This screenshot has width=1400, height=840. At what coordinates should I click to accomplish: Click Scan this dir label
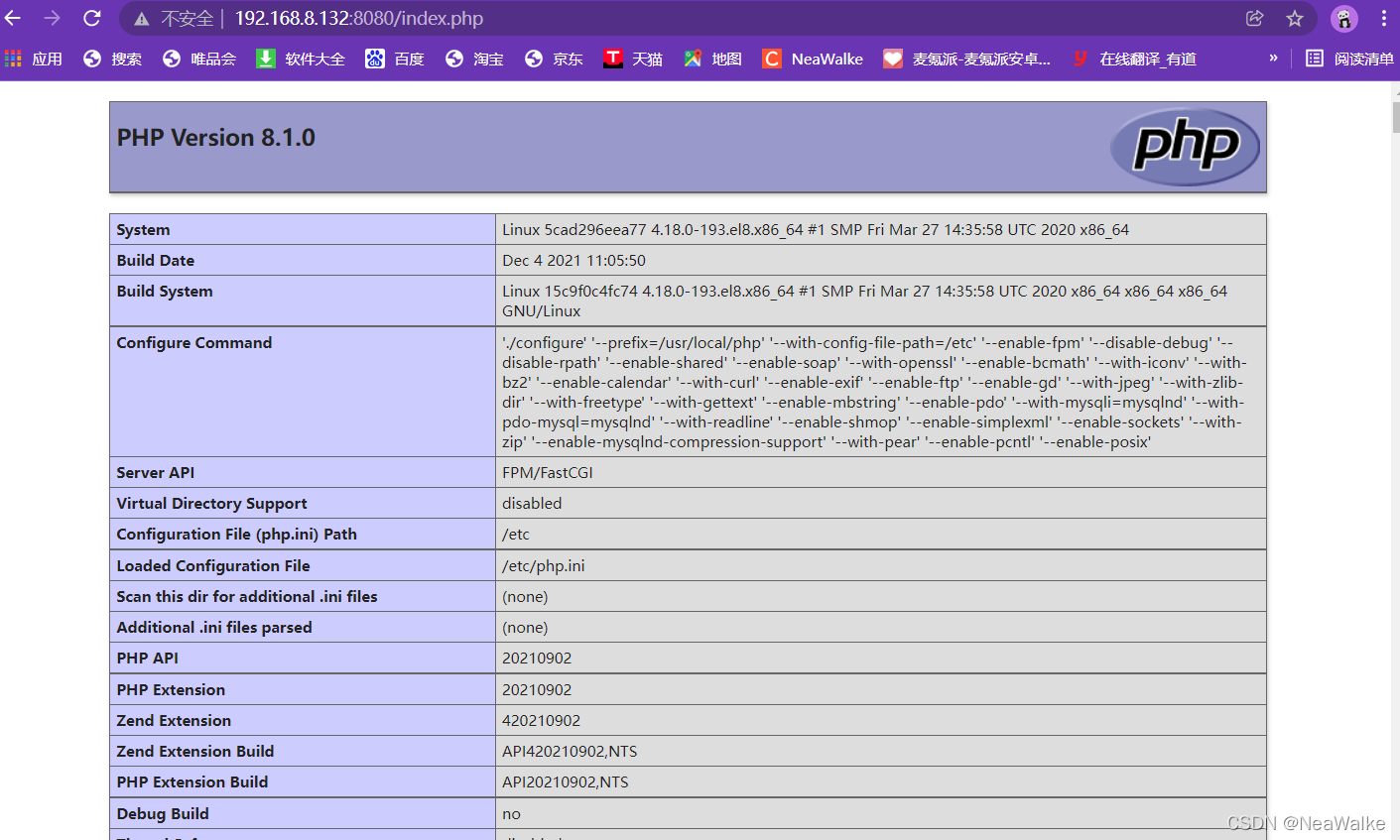point(247,597)
